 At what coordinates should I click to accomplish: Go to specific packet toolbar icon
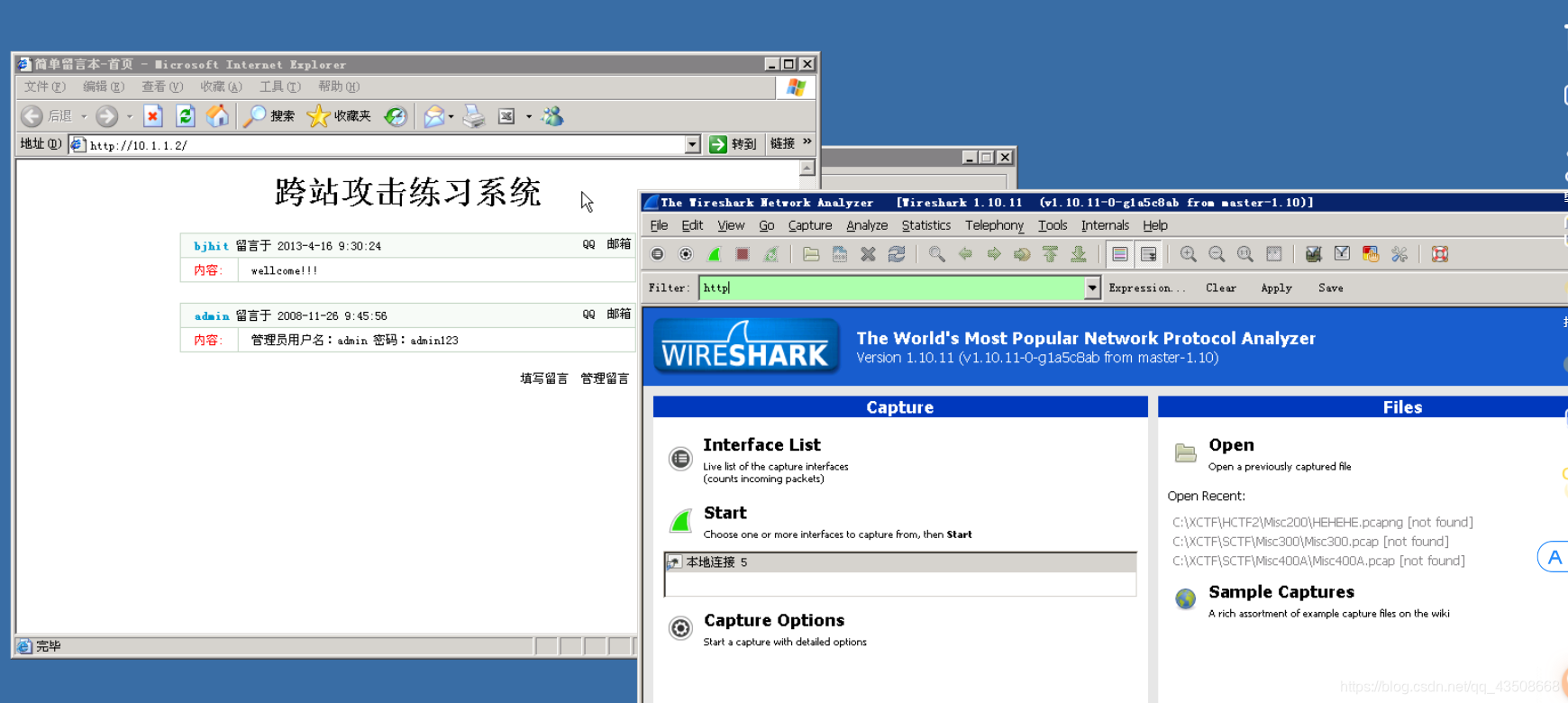[1022, 254]
